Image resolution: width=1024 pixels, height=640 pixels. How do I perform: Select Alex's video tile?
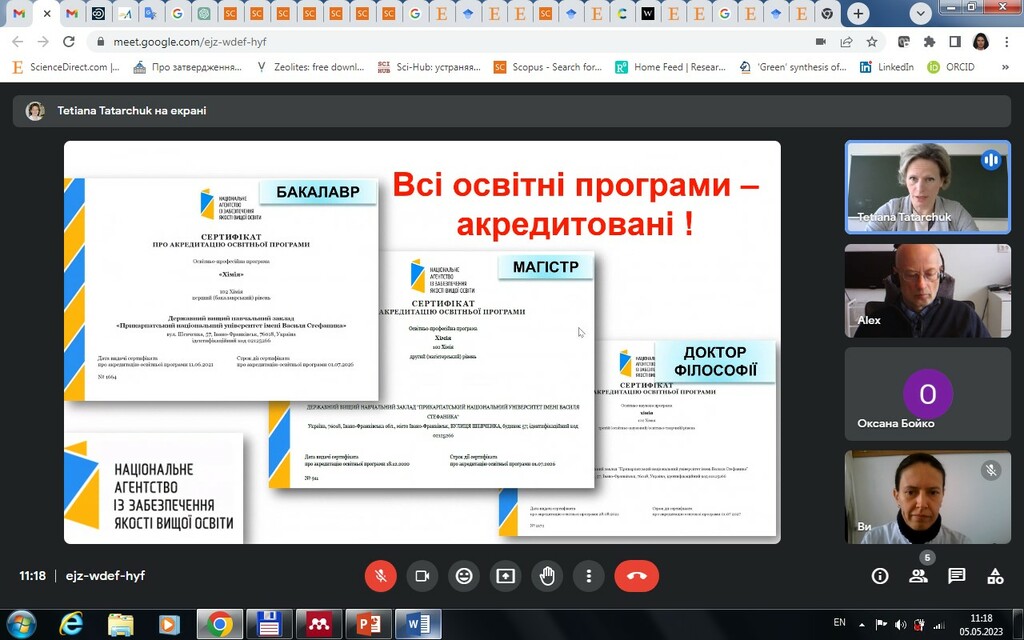click(927, 291)
